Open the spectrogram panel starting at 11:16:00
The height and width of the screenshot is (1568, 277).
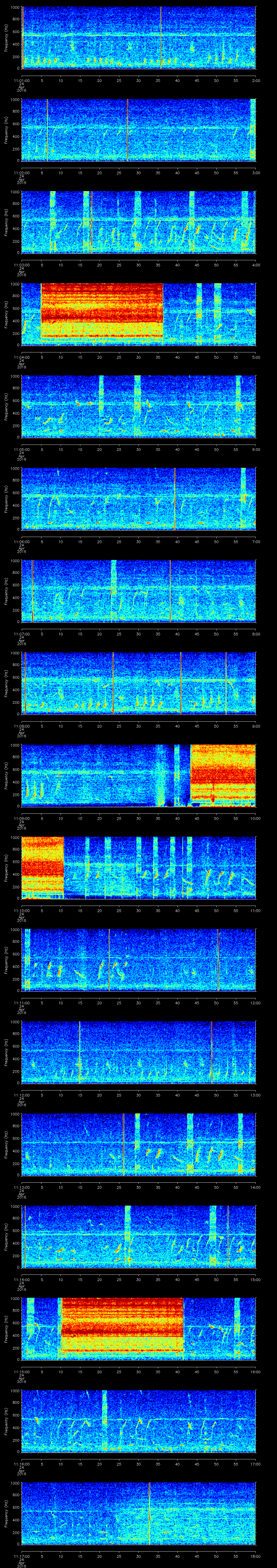pos(138,1421)
